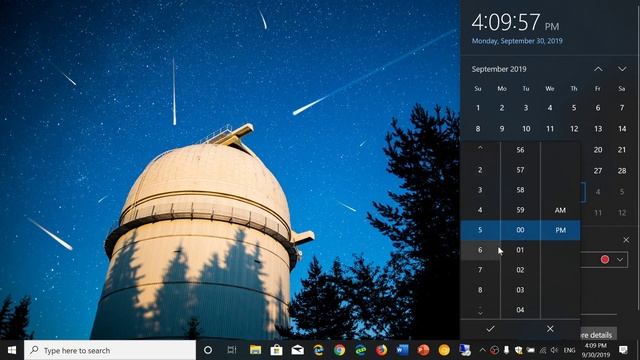Launch Firefox from the taskbar
The image size is (640, 360).
pyautogui.click(x=381, y=350)
